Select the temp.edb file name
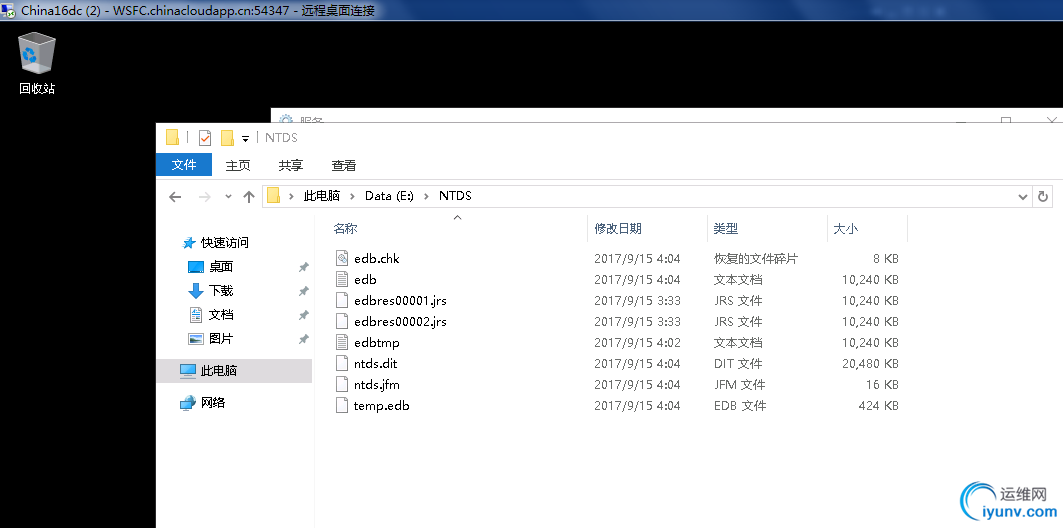 click(x=382, y=405)
